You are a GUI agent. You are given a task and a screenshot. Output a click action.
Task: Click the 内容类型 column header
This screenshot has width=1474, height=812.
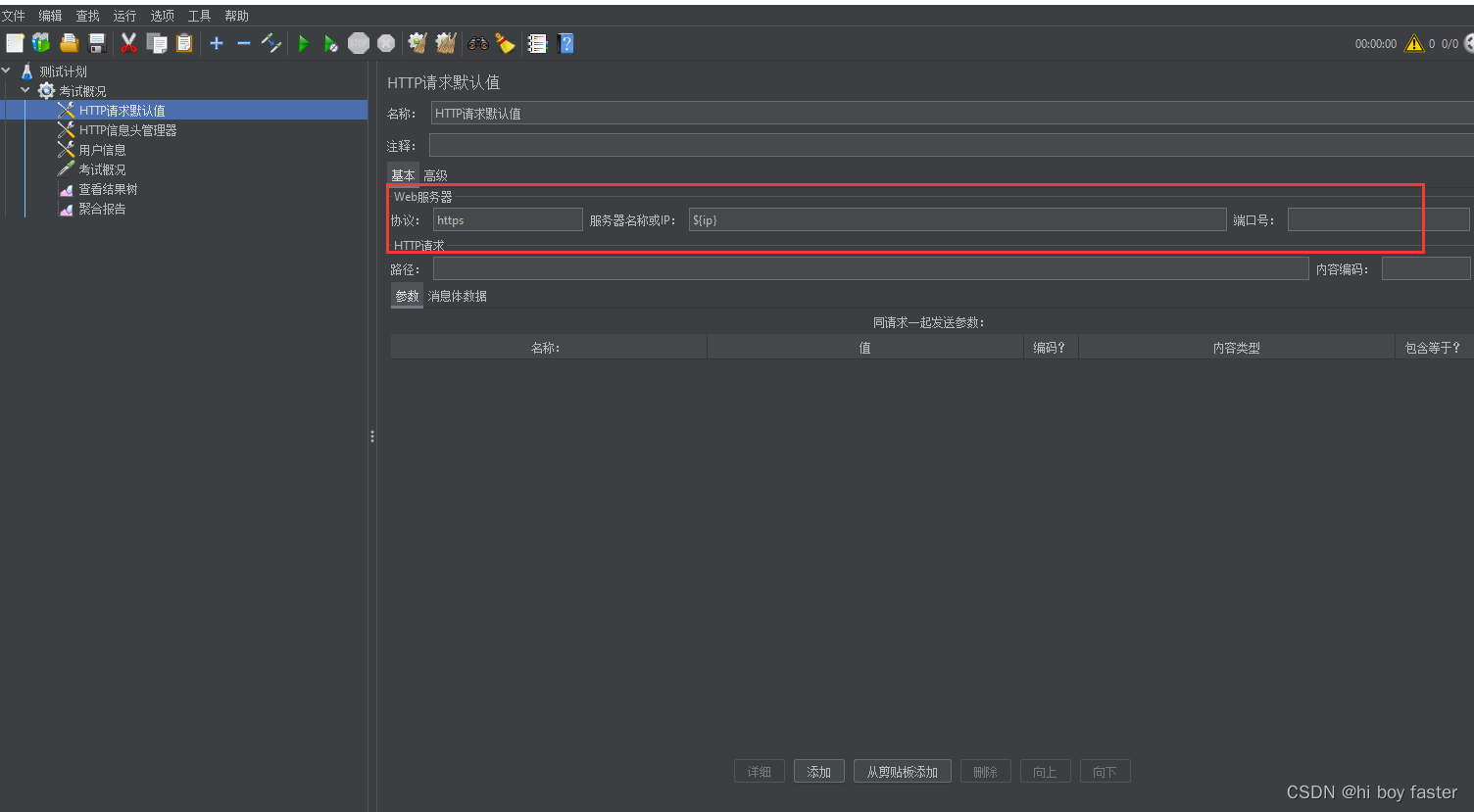(1236, 347)
